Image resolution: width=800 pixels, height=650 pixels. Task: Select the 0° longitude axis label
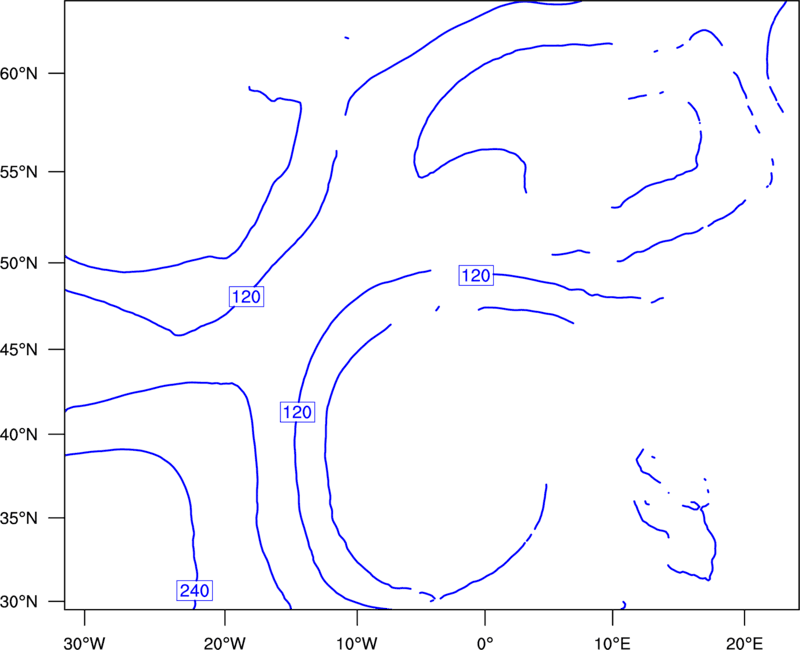tap(485, 643)
